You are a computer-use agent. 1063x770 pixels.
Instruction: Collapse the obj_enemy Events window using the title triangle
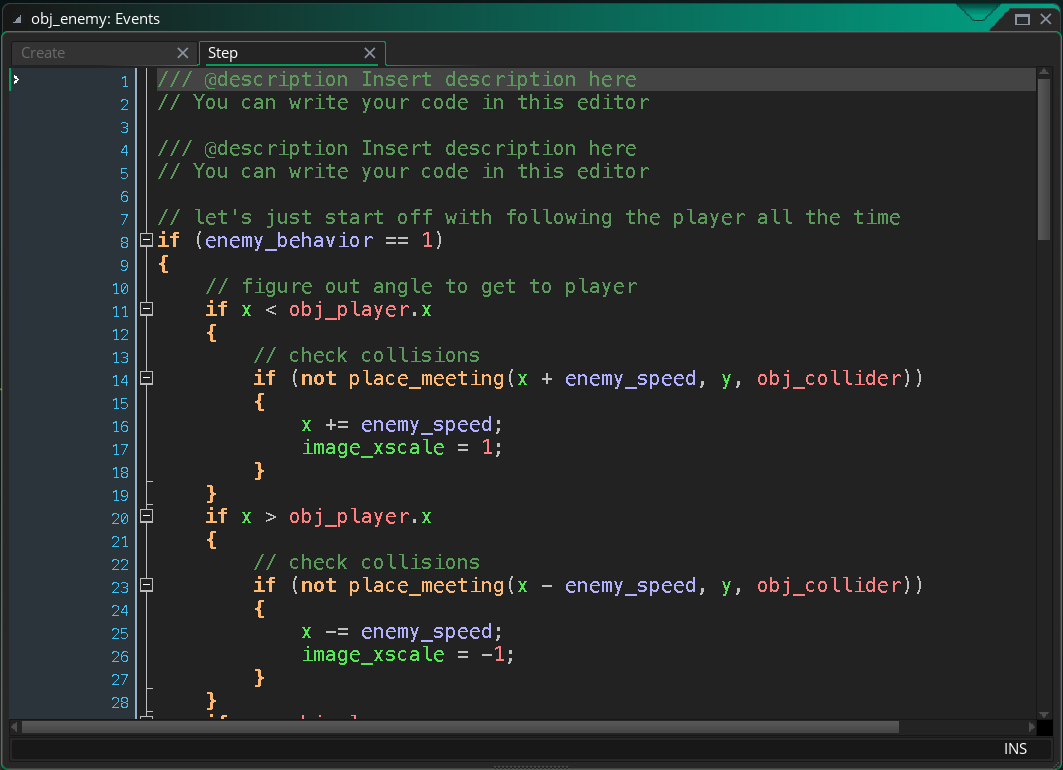click(18, 19)
